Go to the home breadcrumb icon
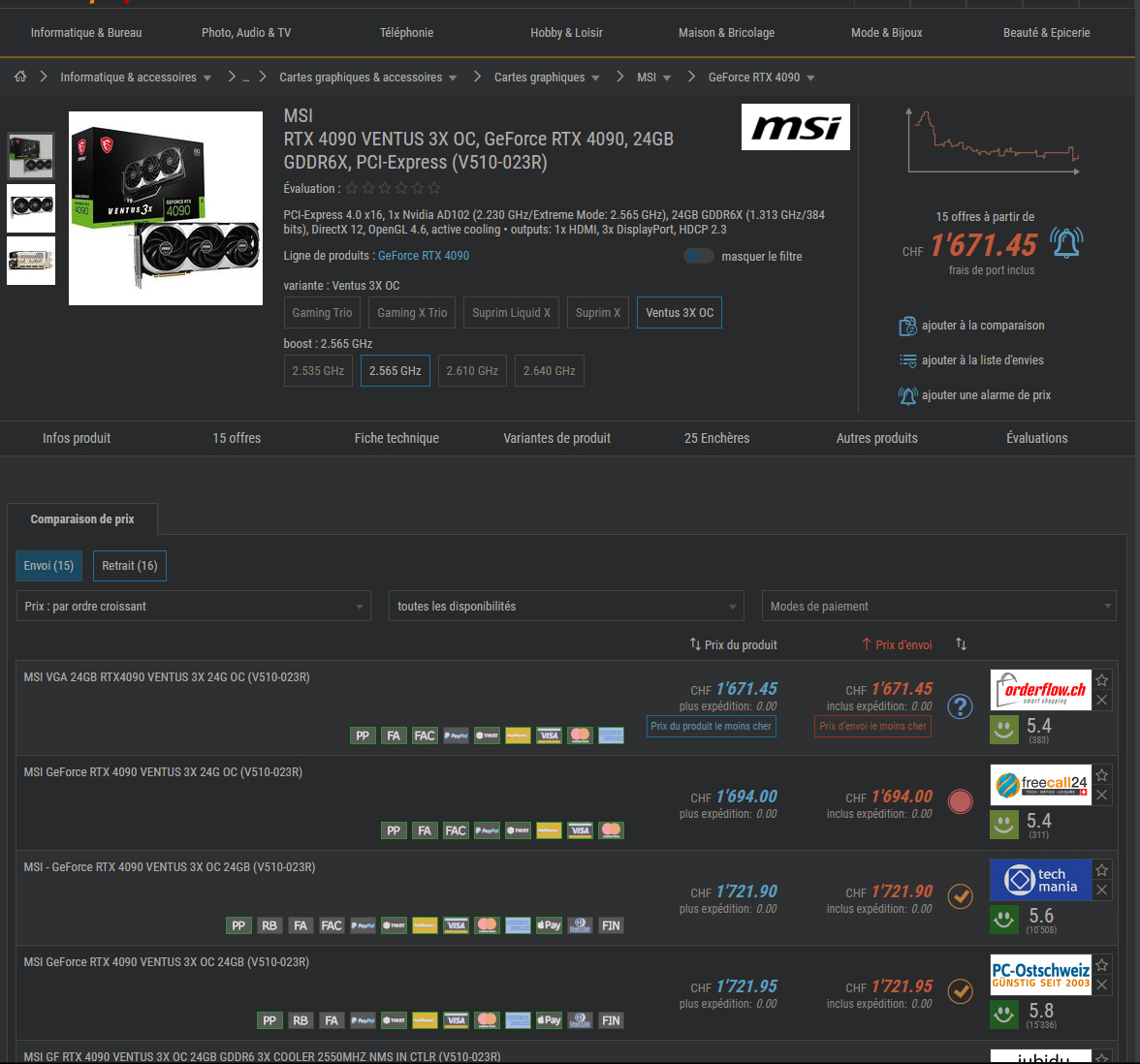Viewport: 1140px width, 1064px height. pyautogui.click(x=20, y=77)
